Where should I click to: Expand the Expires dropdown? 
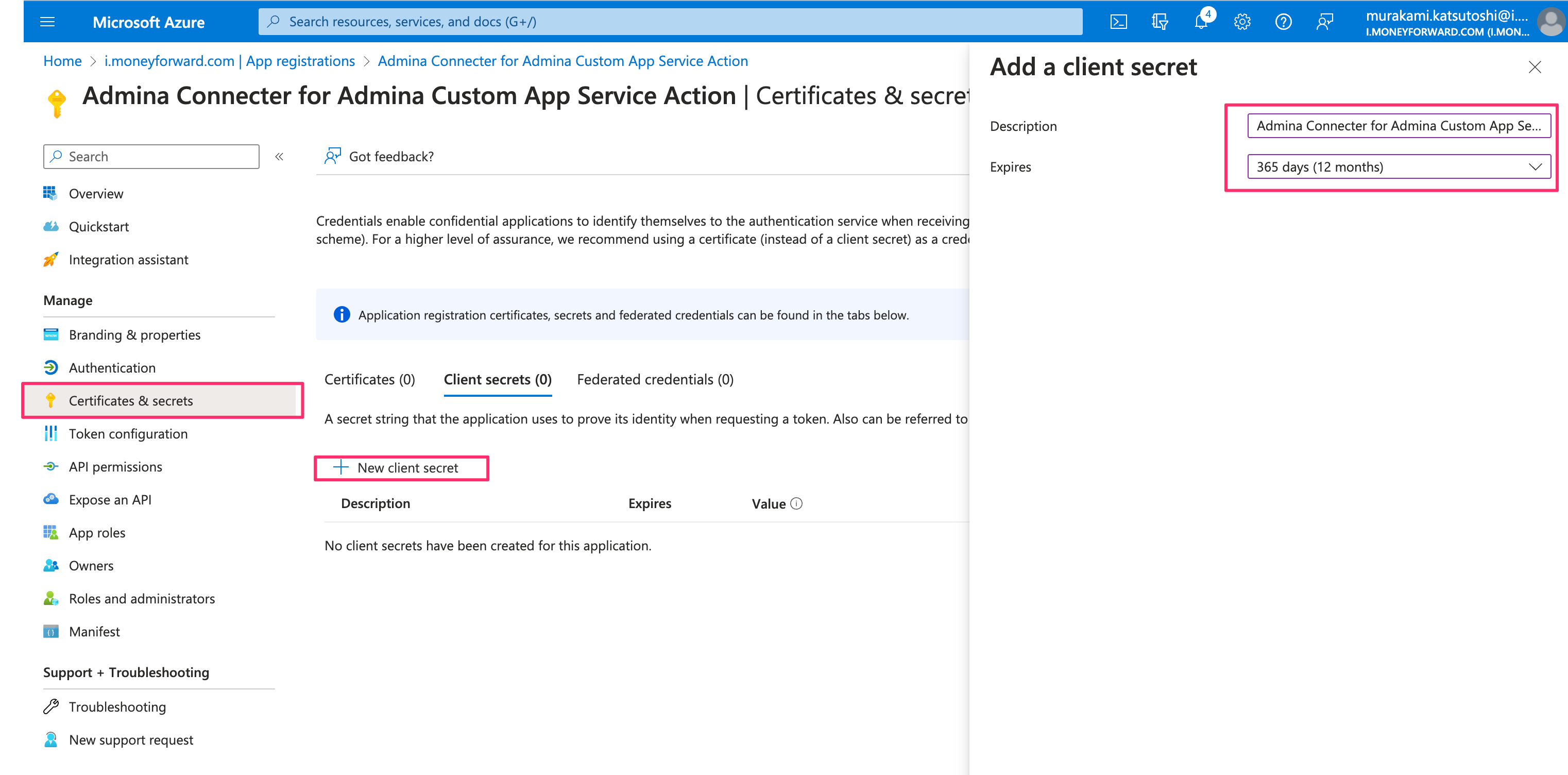tap(1398, 167)
